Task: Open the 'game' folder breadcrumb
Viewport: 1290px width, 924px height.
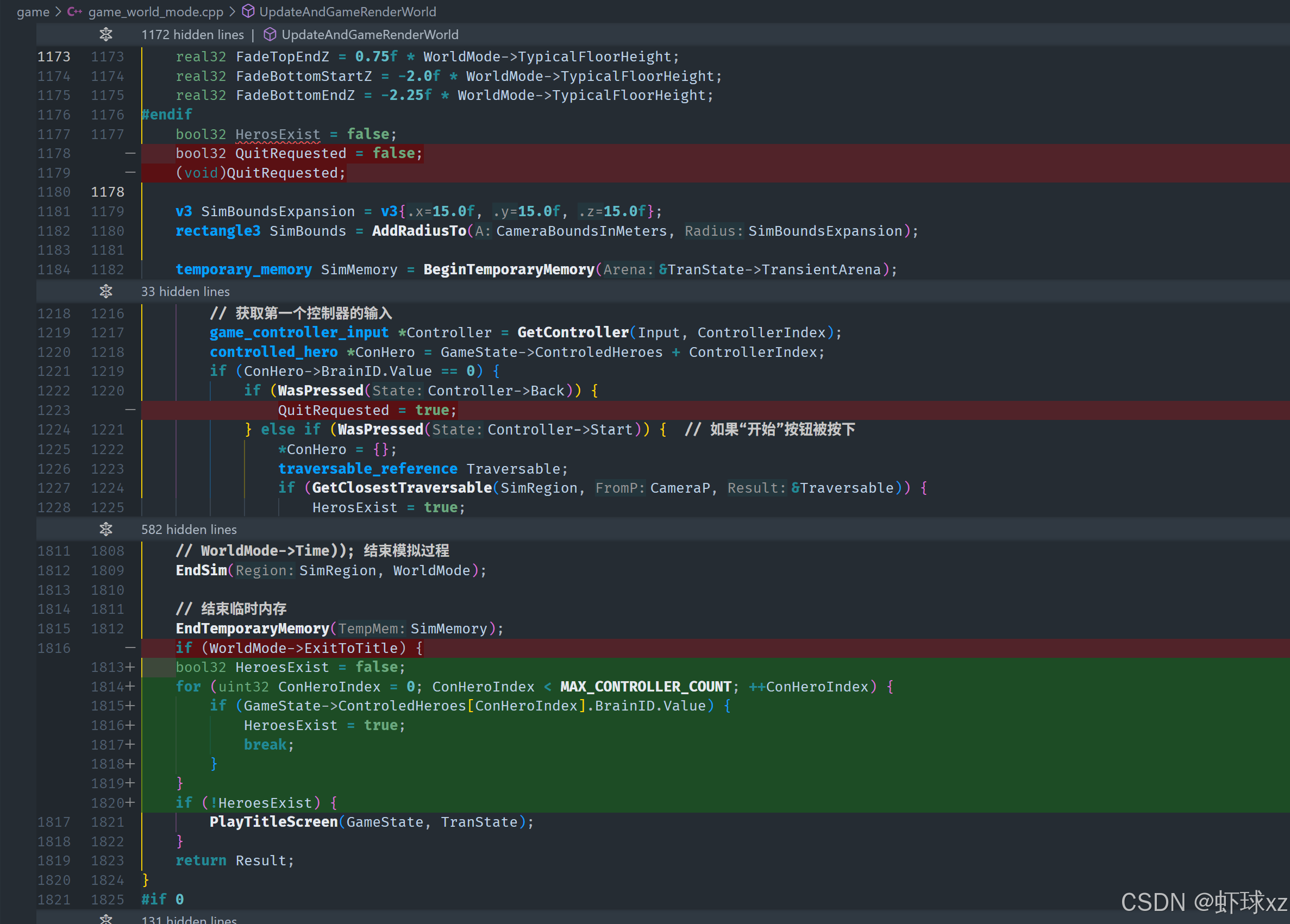Action: pos(33,11)
